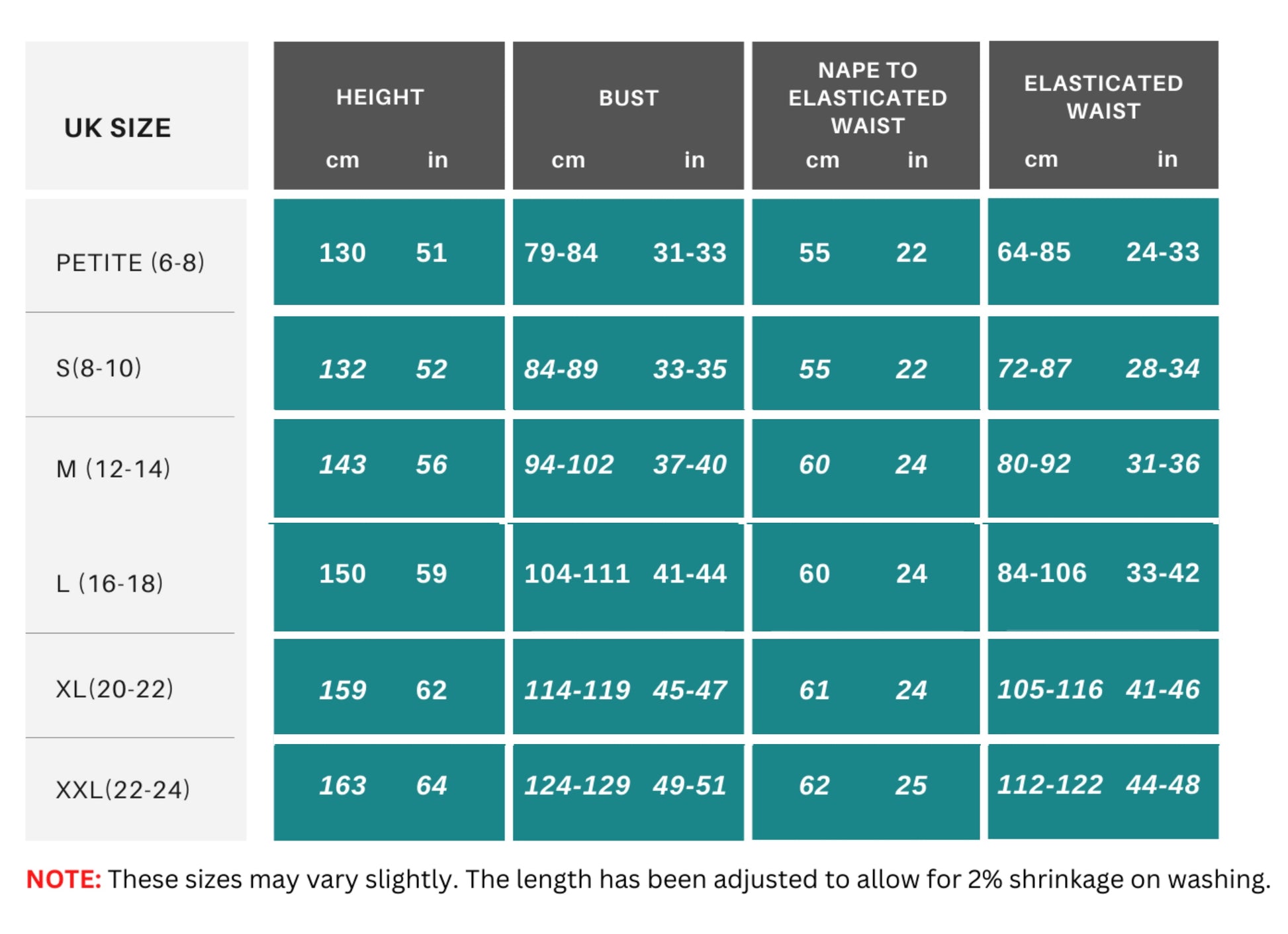Click the 163 height value
1288x934 pixels.
[x=342, y=786]
